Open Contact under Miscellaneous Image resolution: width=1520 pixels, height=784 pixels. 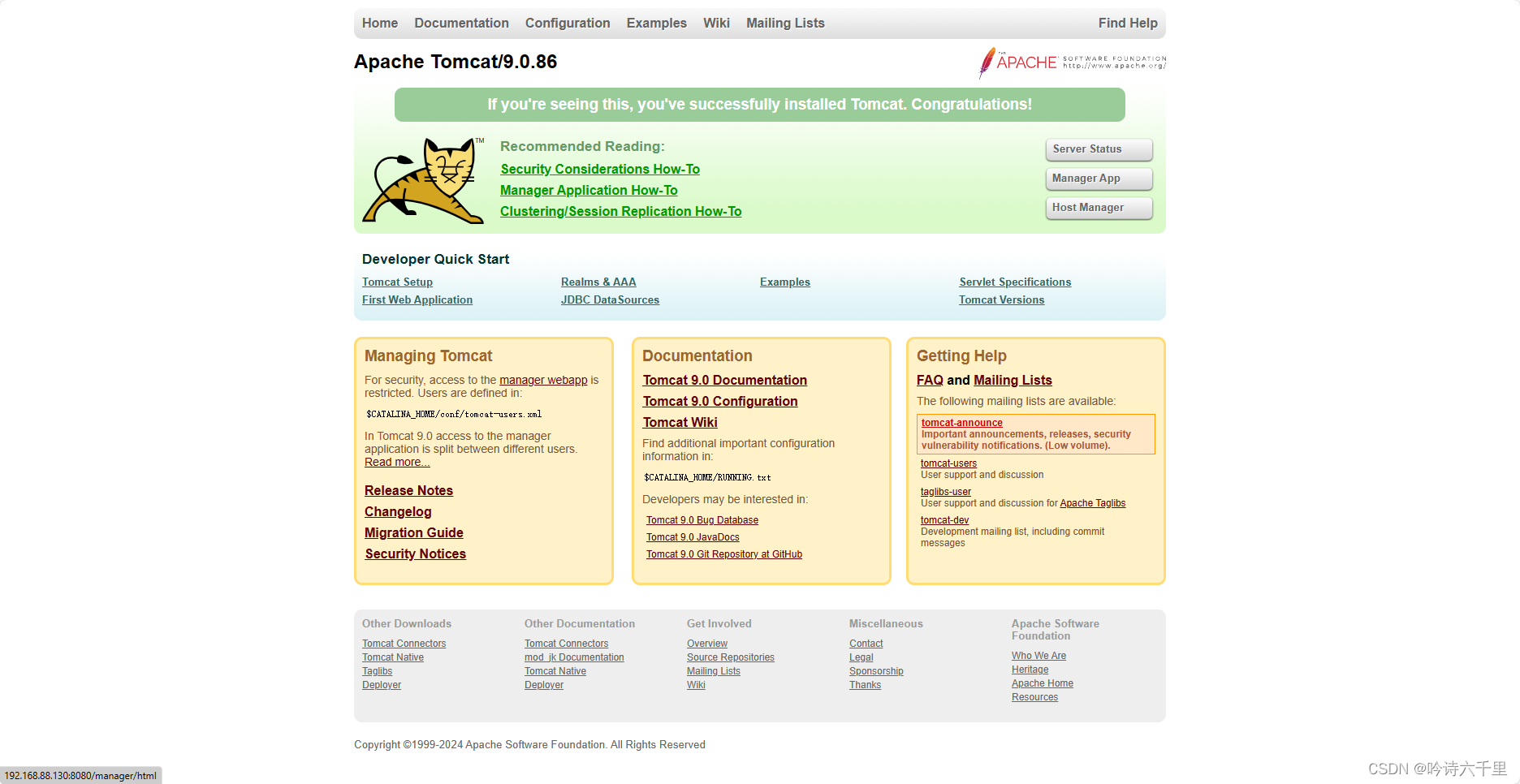pyautogui.click(x=866, y=644)
